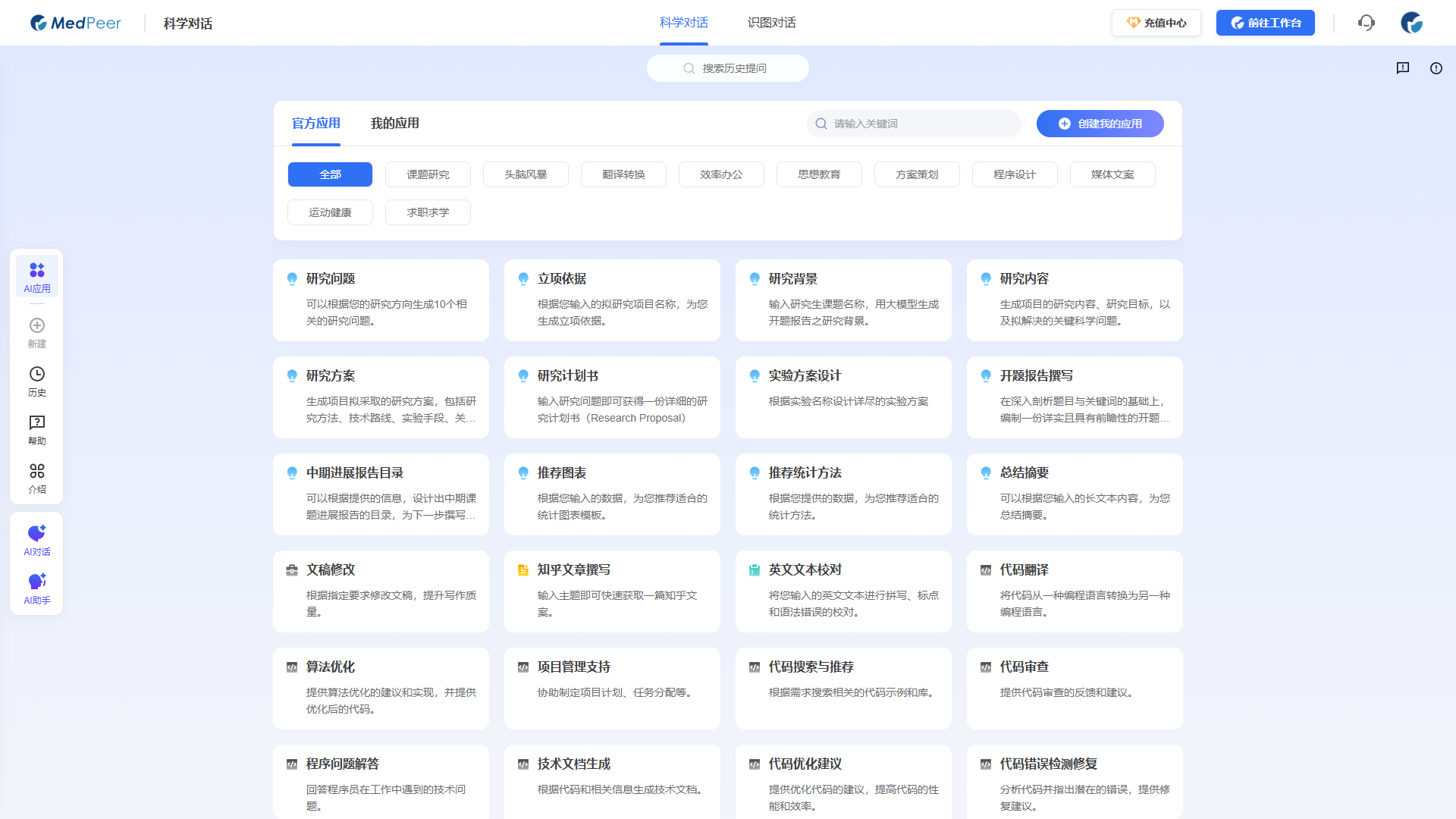
Task: Open the AI应用 panel in the sidebar
Action: (36, 275)
